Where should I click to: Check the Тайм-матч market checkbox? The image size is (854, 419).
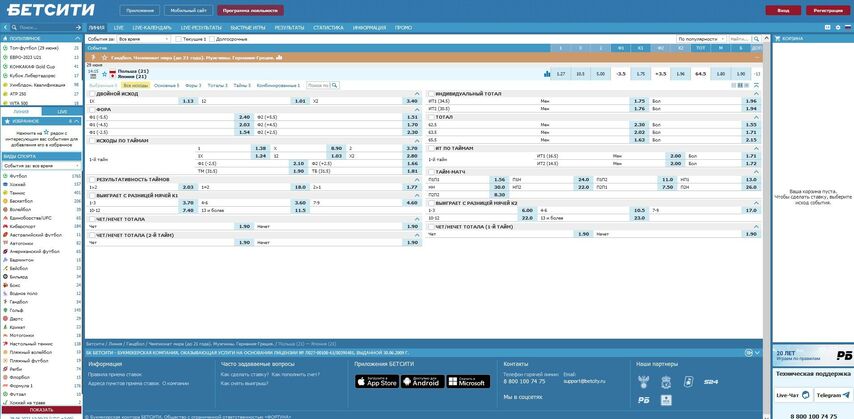click(431, 172)
